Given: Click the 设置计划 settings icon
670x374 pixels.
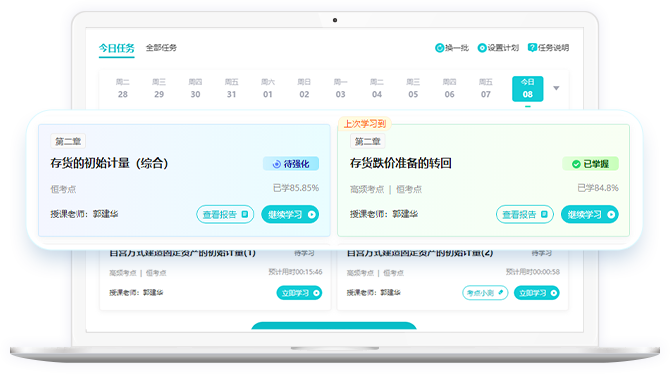Looking at the screenshot, I should pos(482,48).
